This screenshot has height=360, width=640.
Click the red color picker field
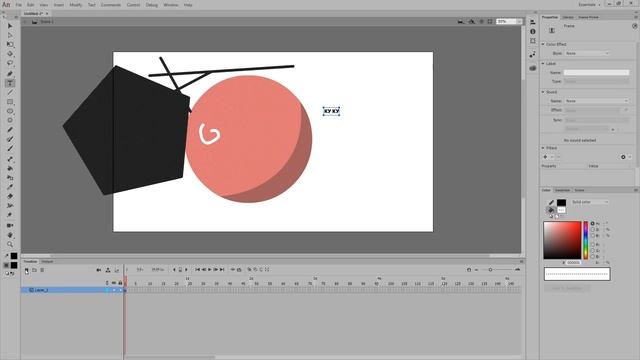click(x=562, y=240)
